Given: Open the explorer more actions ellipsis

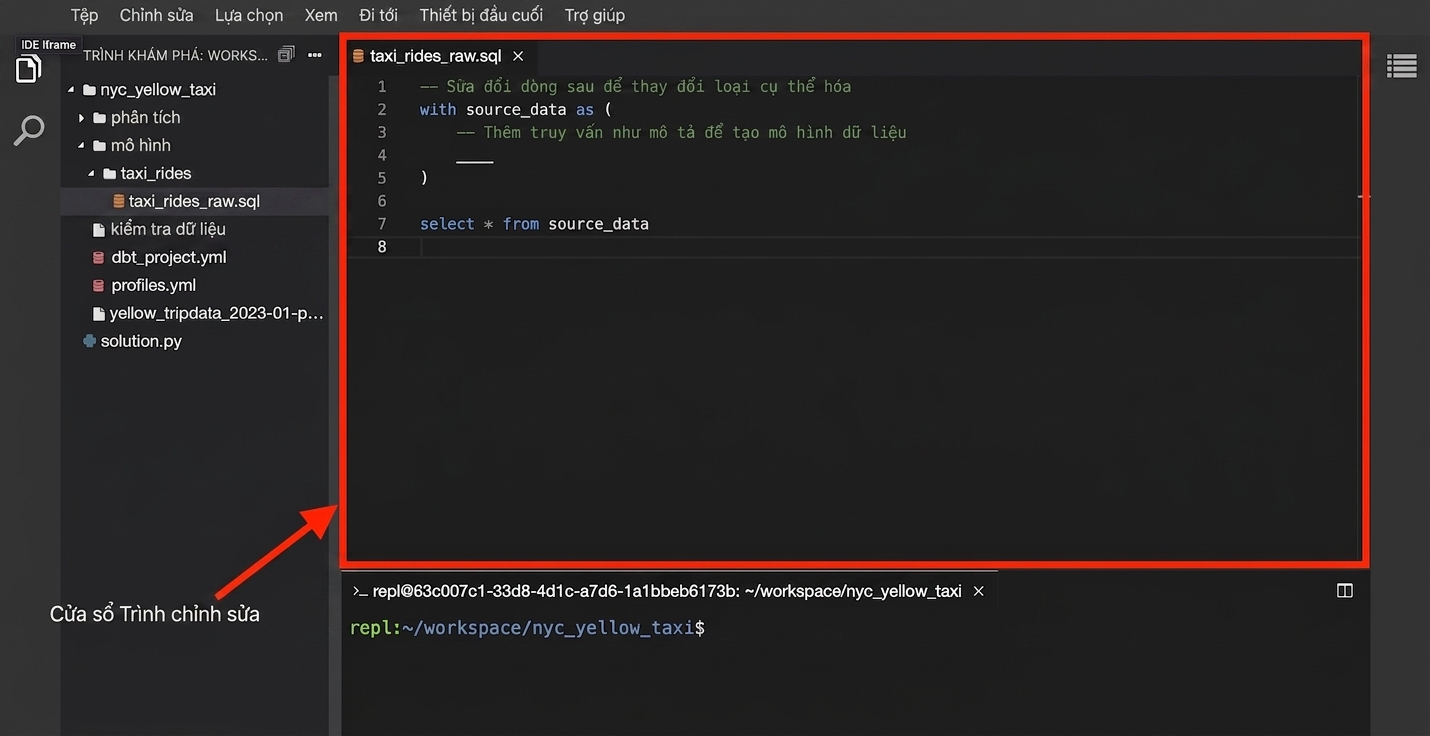Looking at the screenshot, I should pos(315,55).
